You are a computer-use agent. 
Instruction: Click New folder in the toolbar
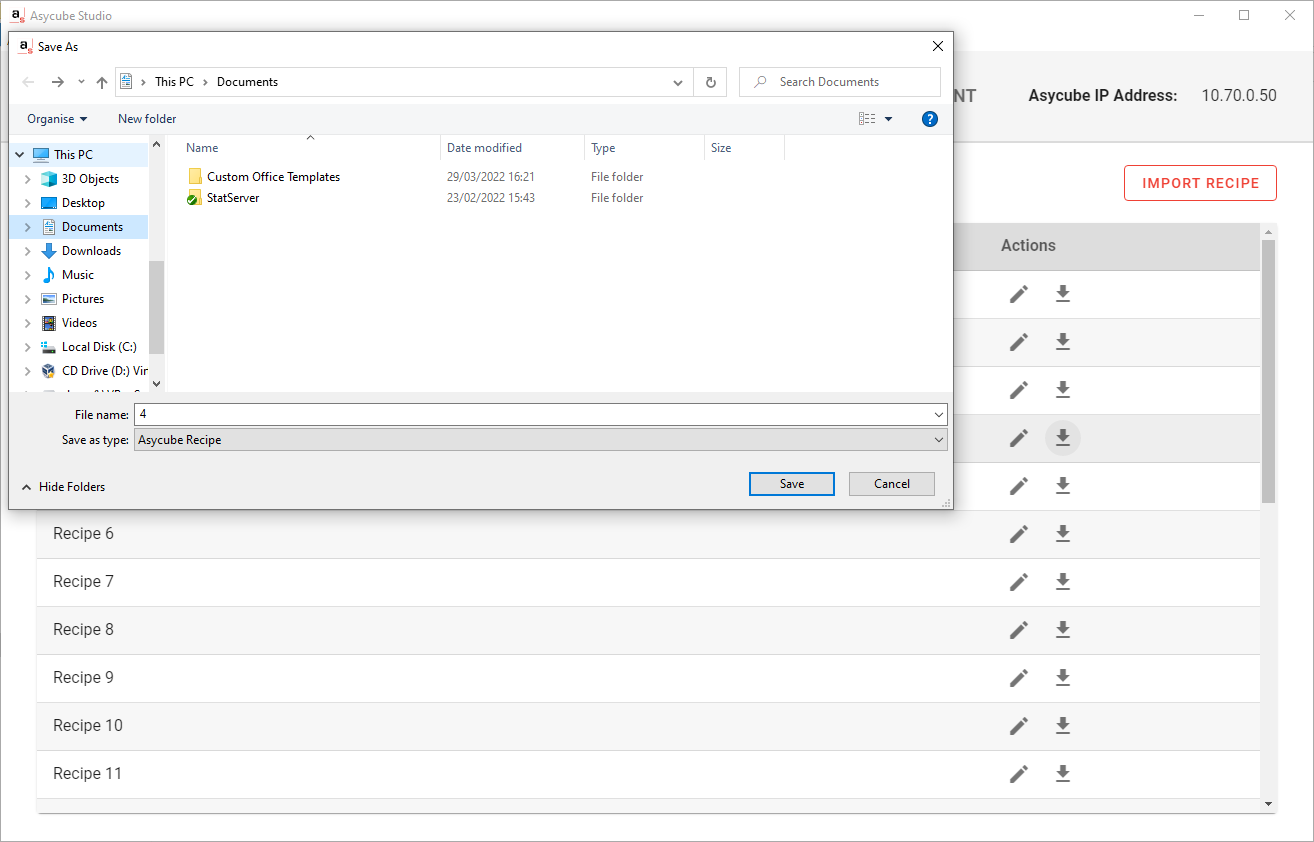[147, 119]
